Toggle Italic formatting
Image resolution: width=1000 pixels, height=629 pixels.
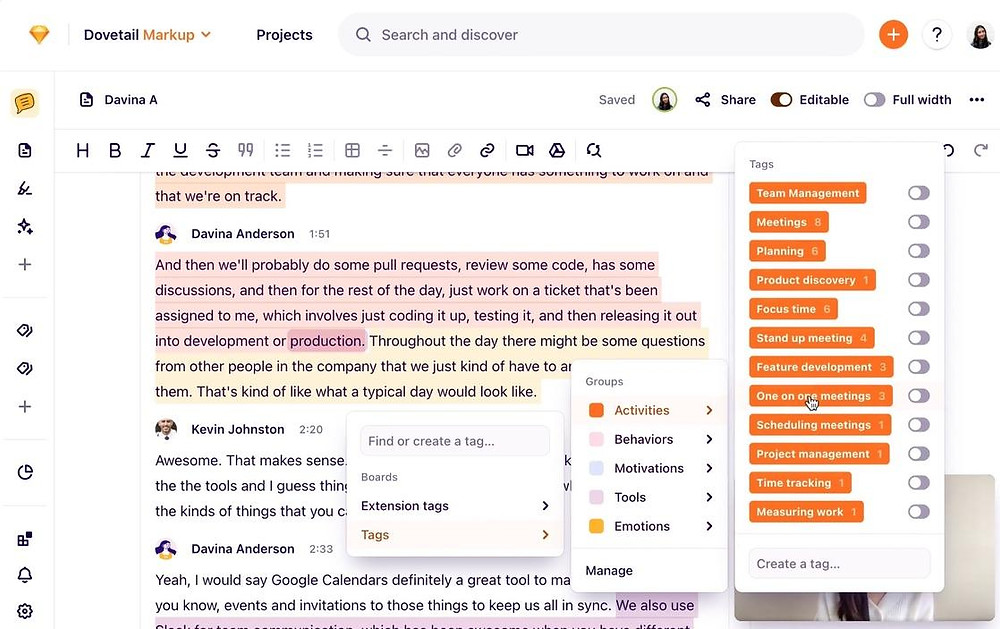[147, 151]
